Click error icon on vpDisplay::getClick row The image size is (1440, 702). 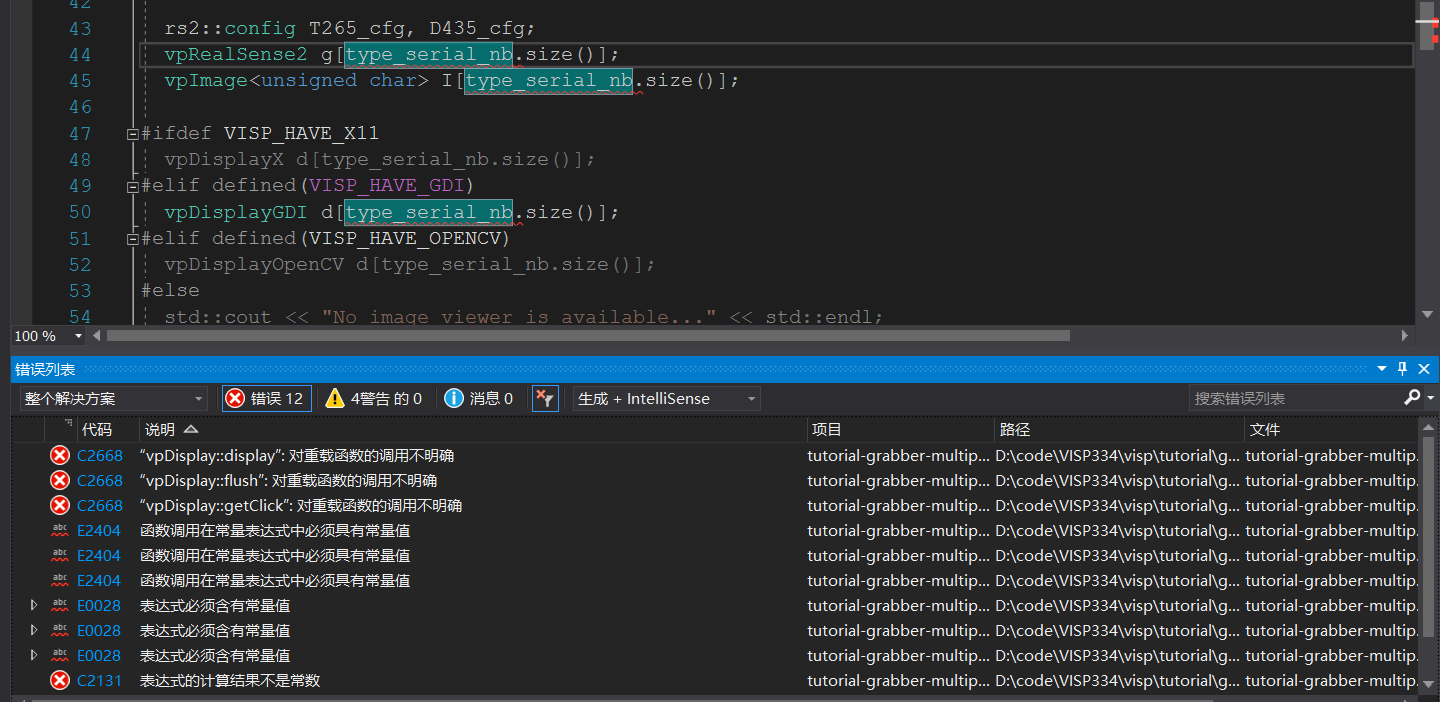click(x=60, y=506)
